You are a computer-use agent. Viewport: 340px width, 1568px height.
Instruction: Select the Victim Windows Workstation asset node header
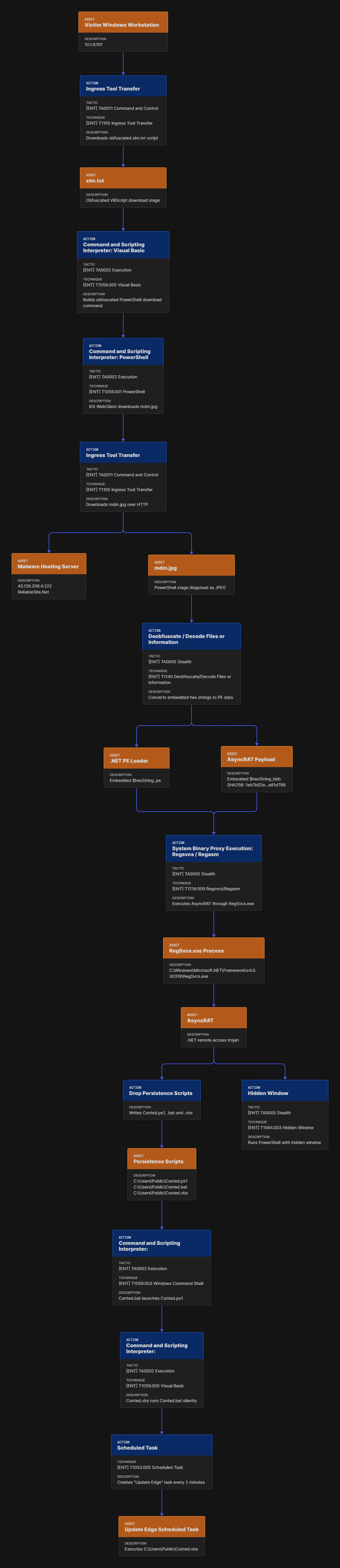point(123,23)
